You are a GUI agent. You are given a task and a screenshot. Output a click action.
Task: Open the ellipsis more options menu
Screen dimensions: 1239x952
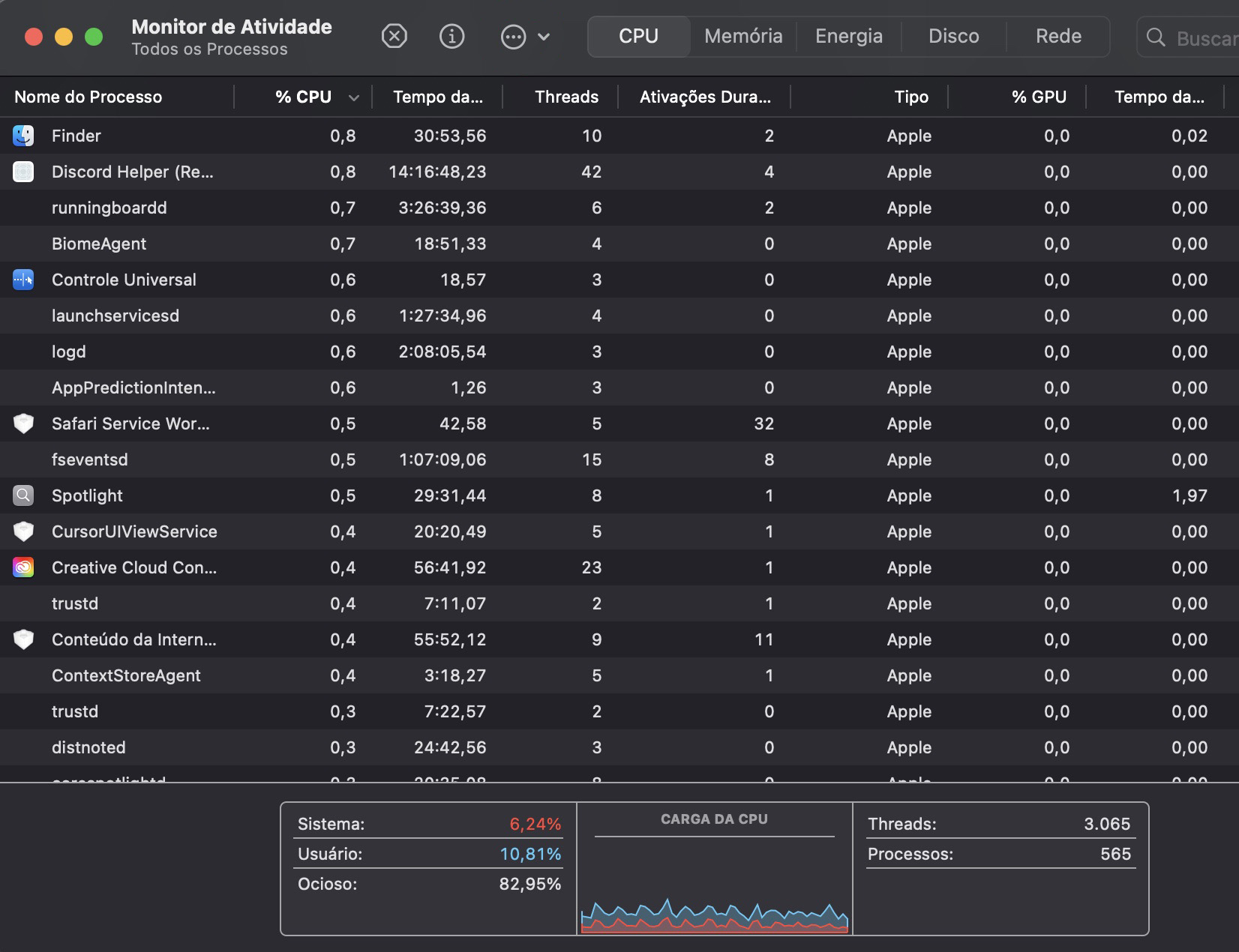pos(513,36)
